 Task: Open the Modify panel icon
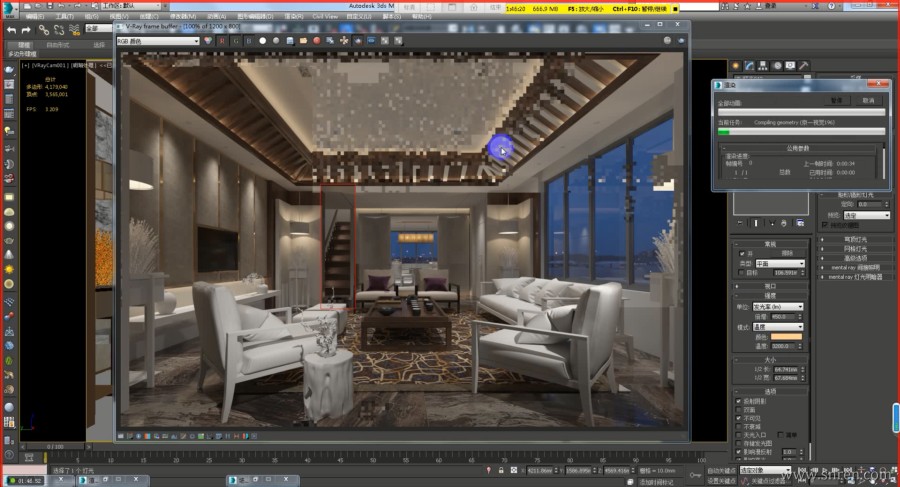point(750,66)
